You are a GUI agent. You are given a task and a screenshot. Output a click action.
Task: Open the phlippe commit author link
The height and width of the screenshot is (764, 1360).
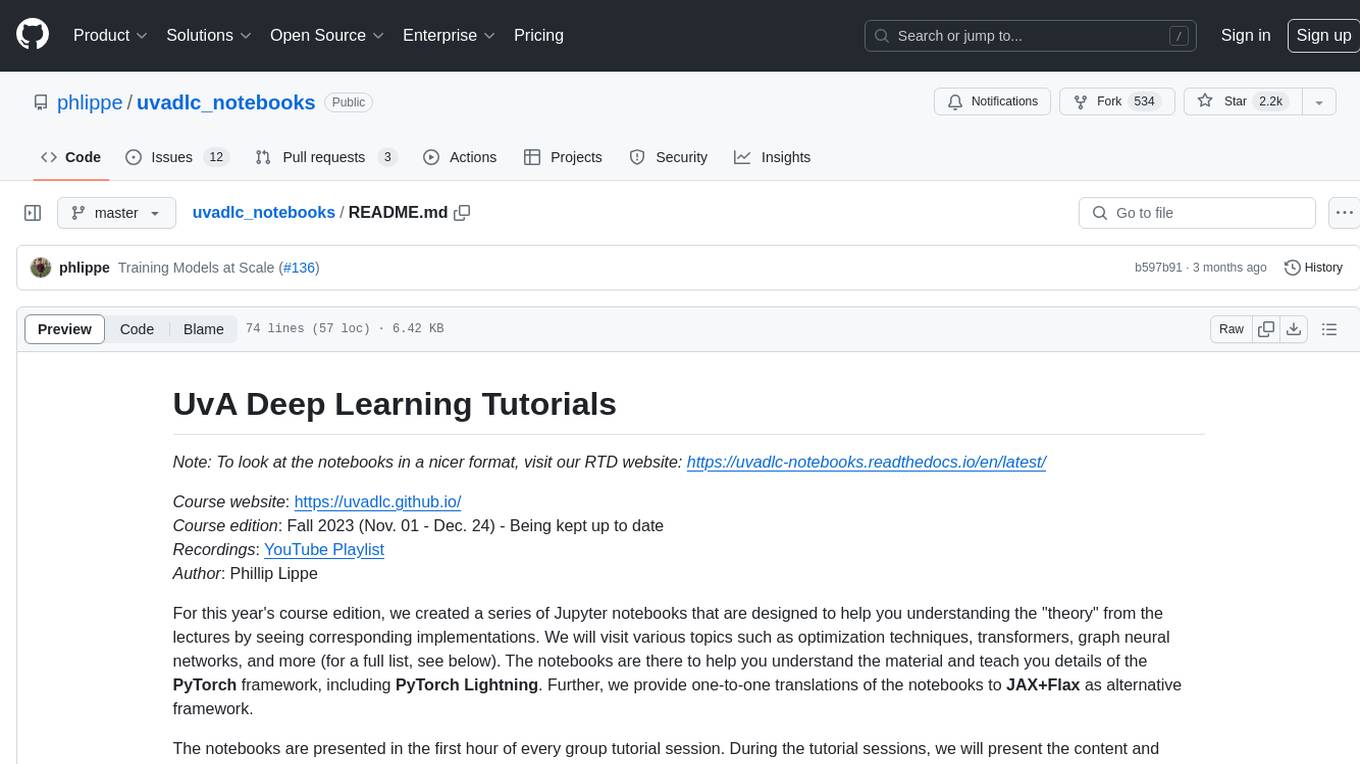(84, 267)
